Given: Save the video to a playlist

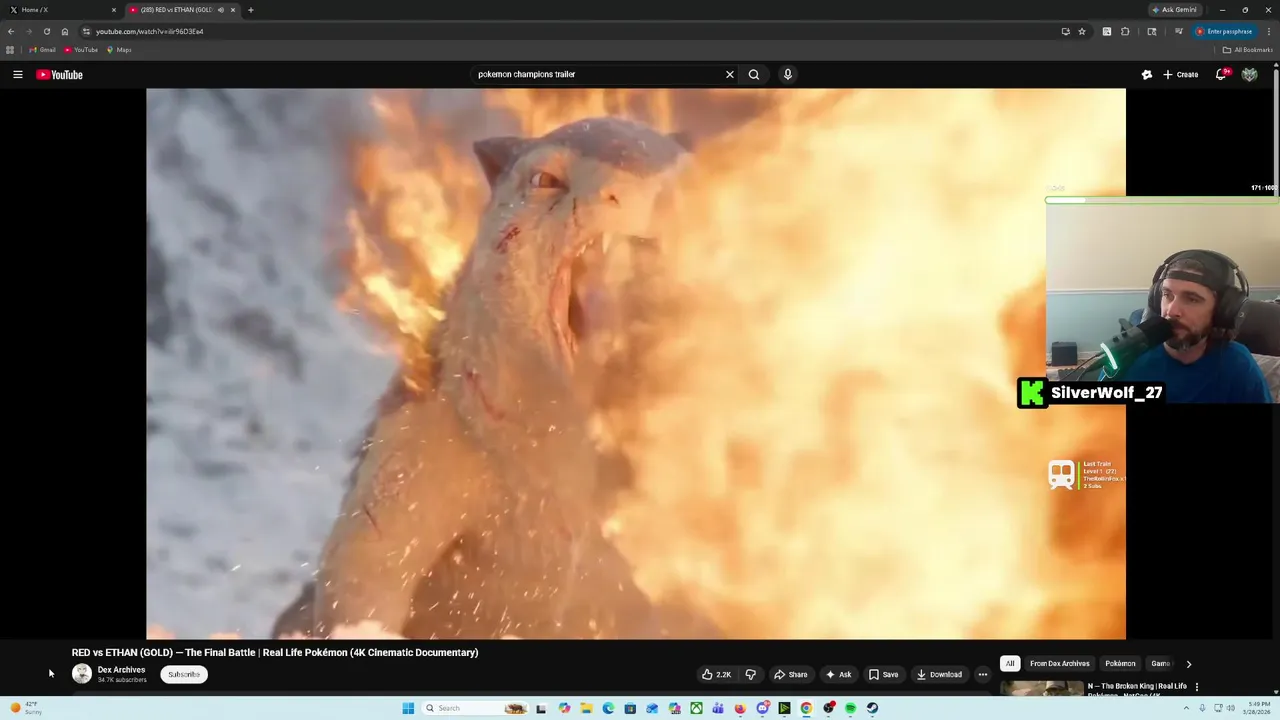Looking at the screenshot, I should coord(883,674).
